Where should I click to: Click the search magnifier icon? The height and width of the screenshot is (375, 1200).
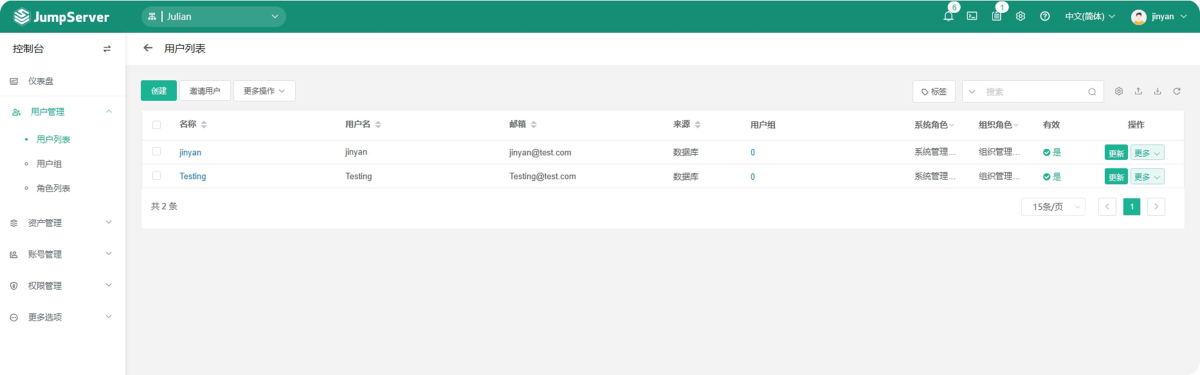click(1092, 92)
